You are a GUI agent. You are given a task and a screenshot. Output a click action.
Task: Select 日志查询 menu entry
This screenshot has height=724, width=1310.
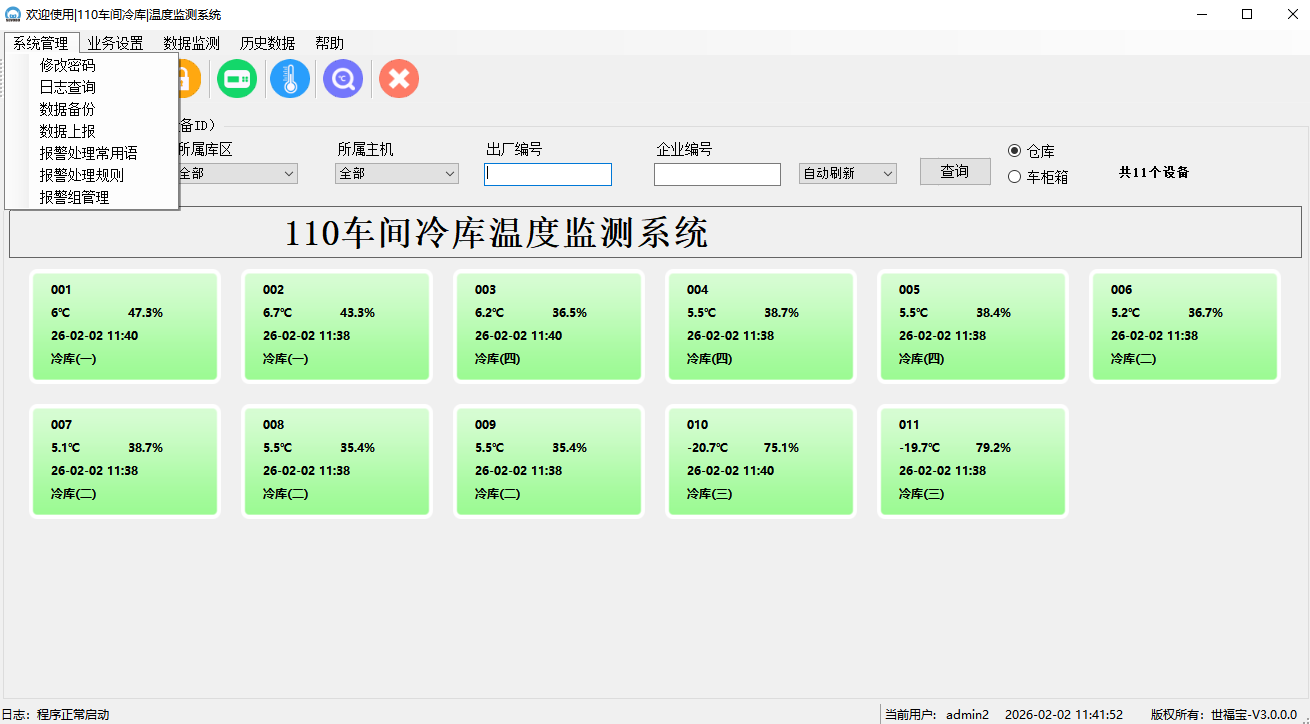[68, 87]
